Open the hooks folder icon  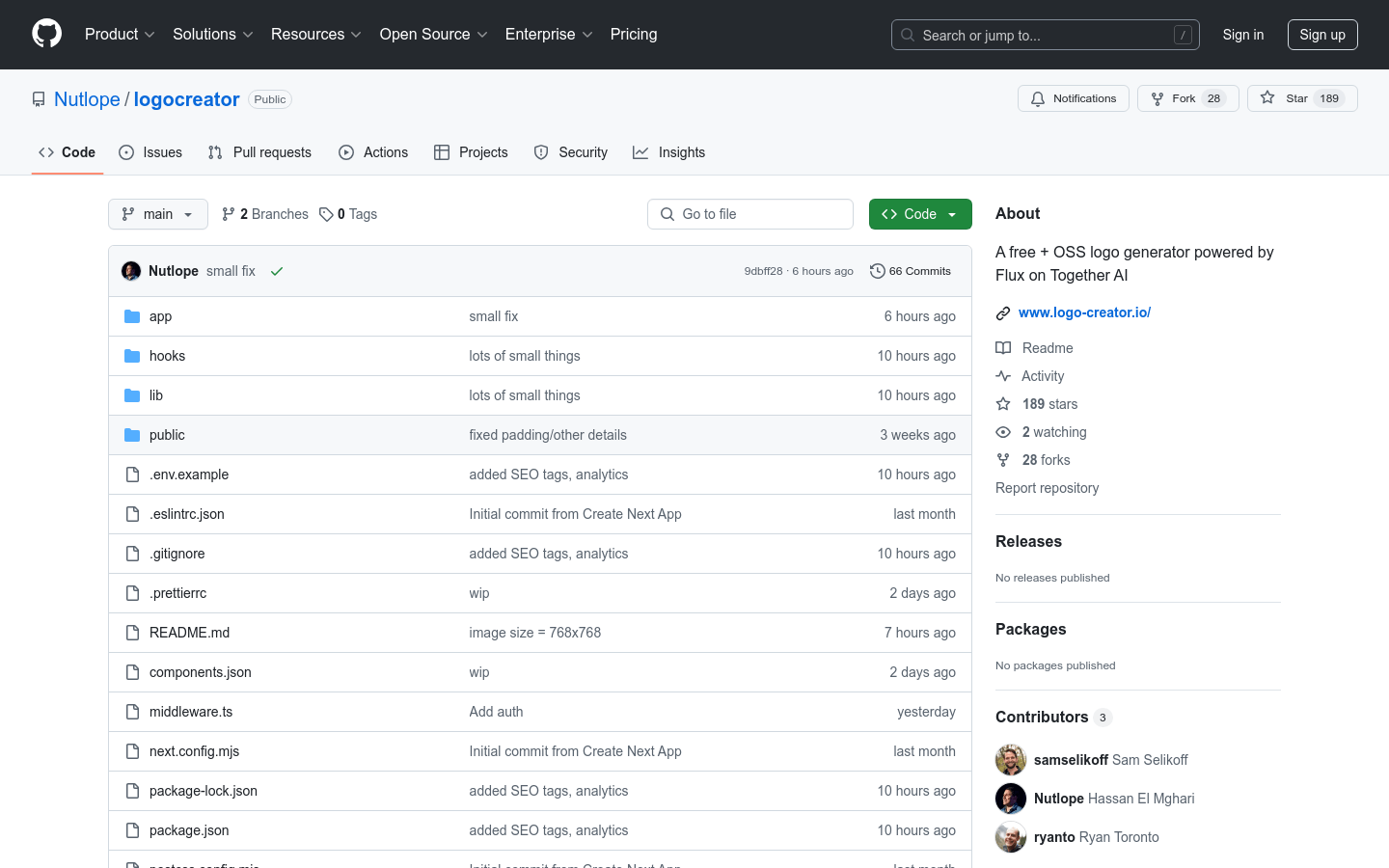132,356
